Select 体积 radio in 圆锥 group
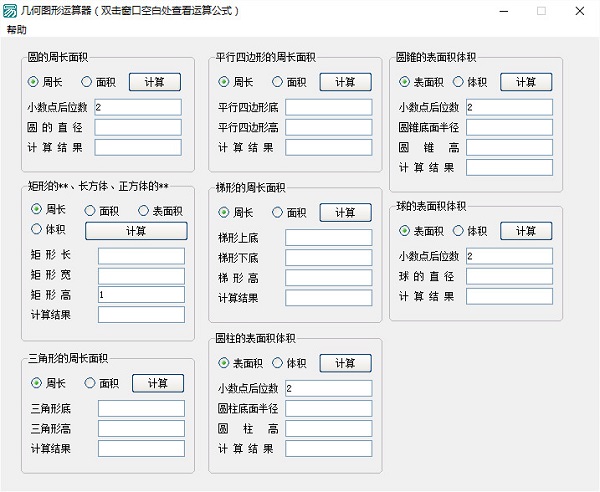The image size is (600, 492). pos(458,82)
